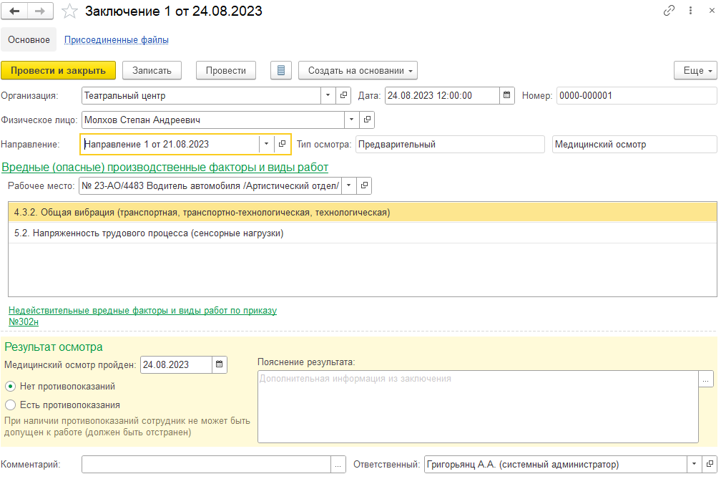
Task: Expand the Направление dropdown list
Action: (x=266, y=144)
